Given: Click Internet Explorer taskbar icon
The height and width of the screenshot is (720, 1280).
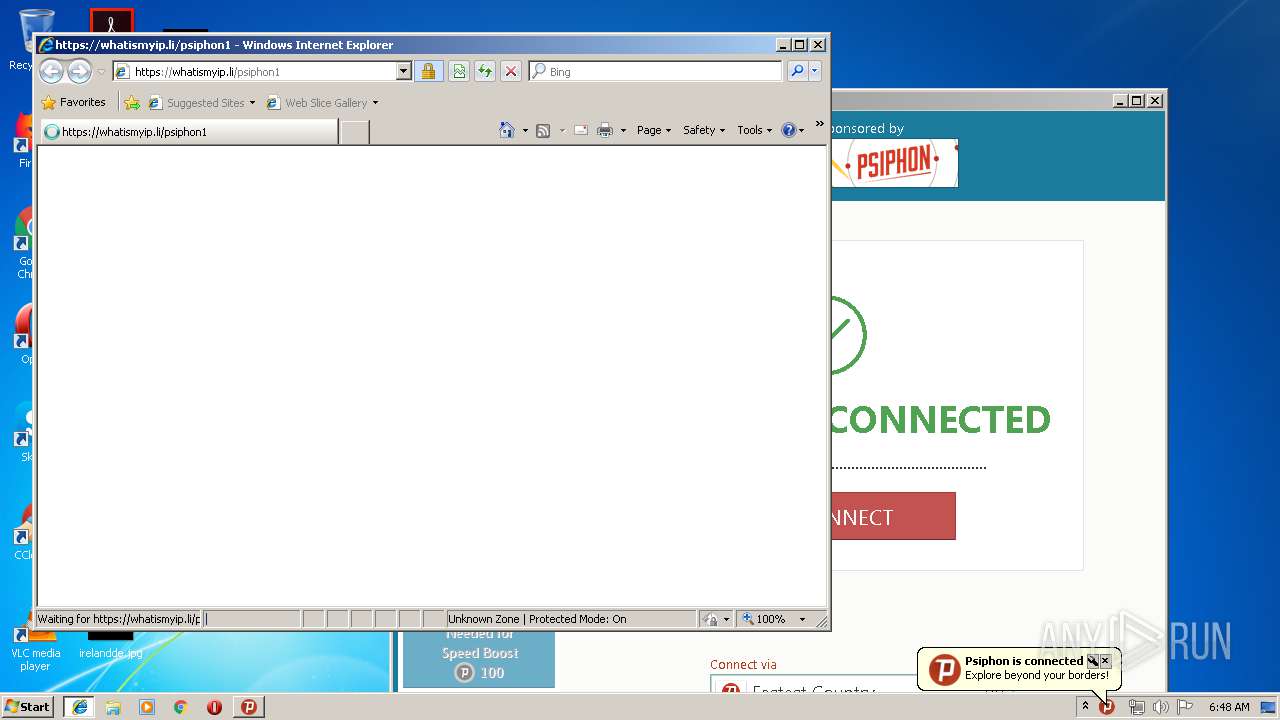Looking at the screenshot, I should 80,706.
